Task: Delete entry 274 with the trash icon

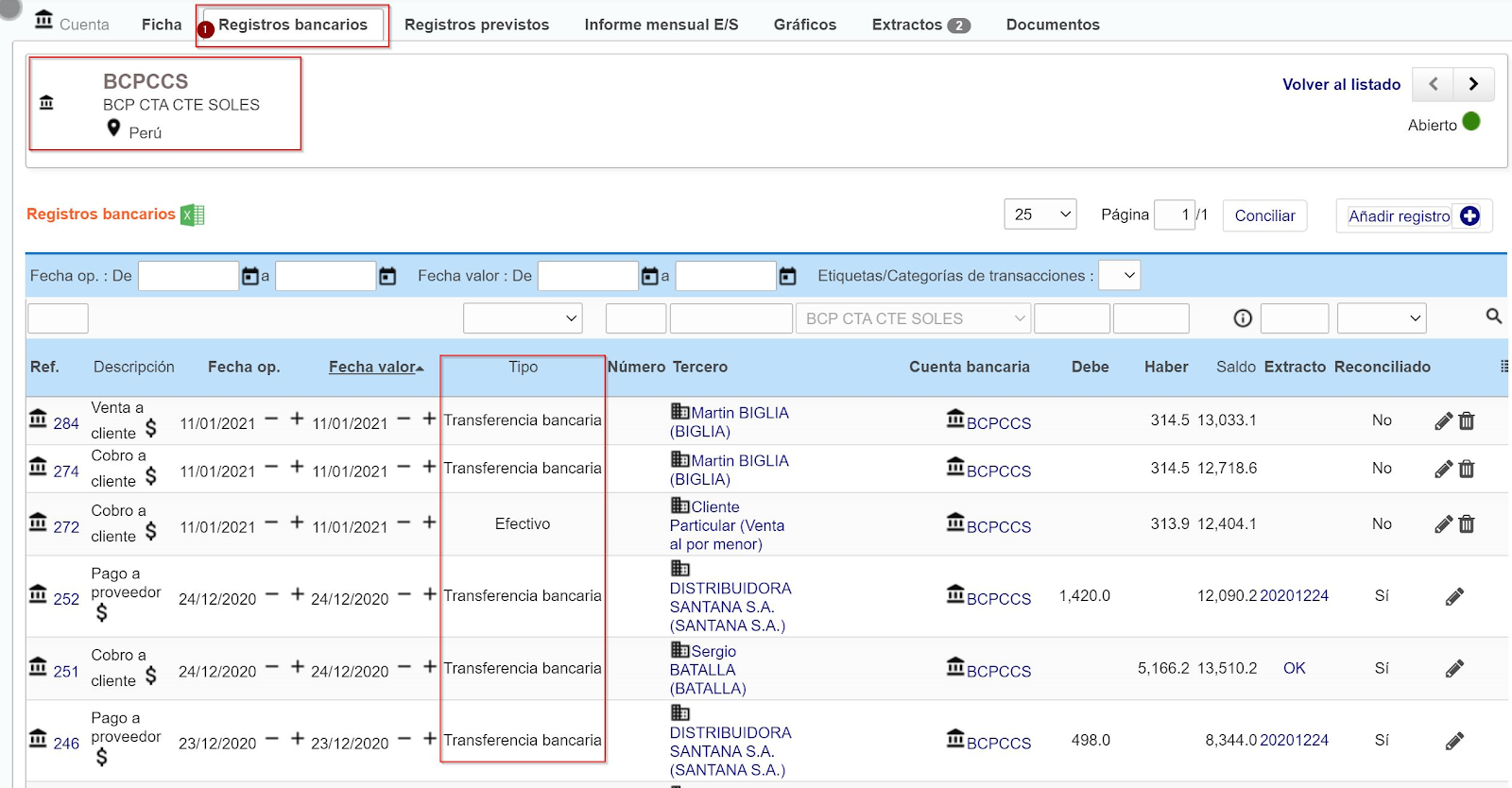Action: 1467,470
